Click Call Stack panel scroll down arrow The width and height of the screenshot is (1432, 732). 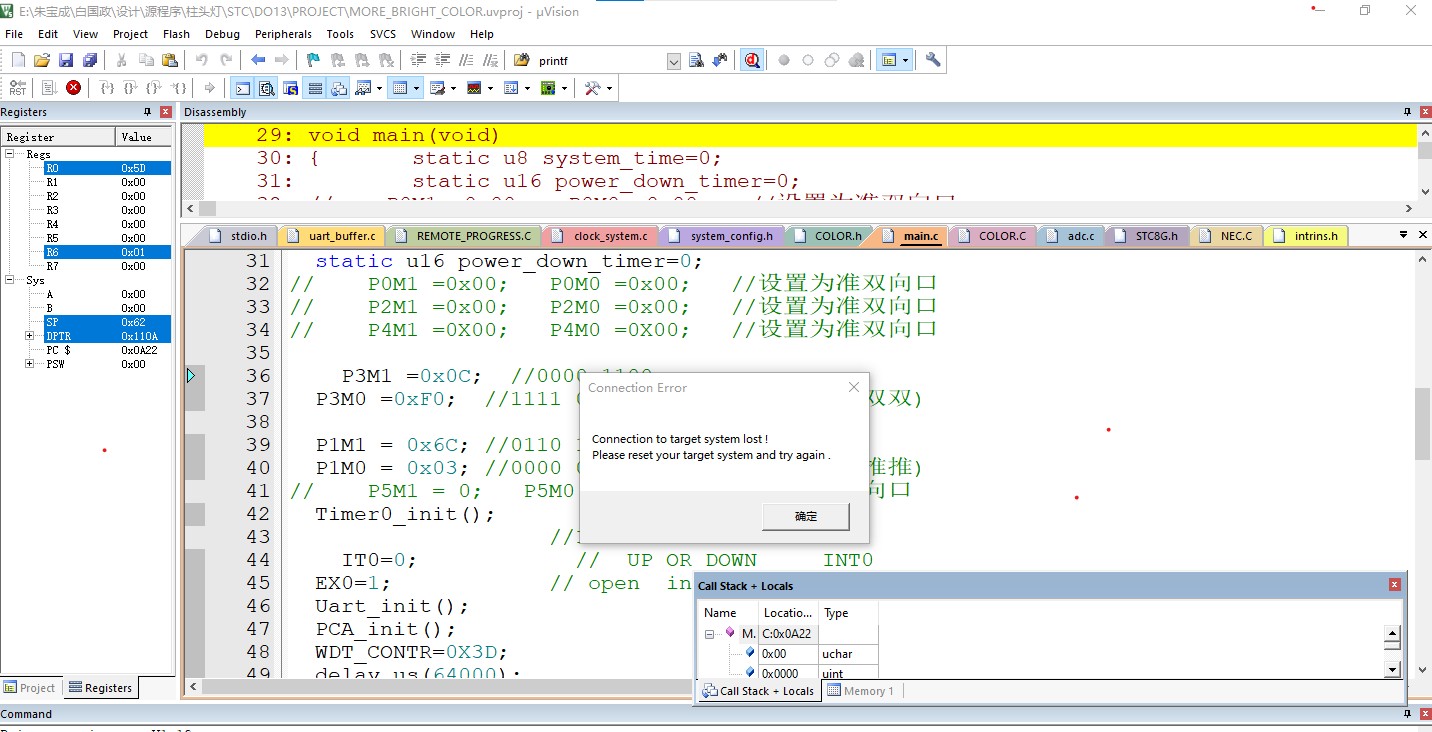tap(1392, 668)
